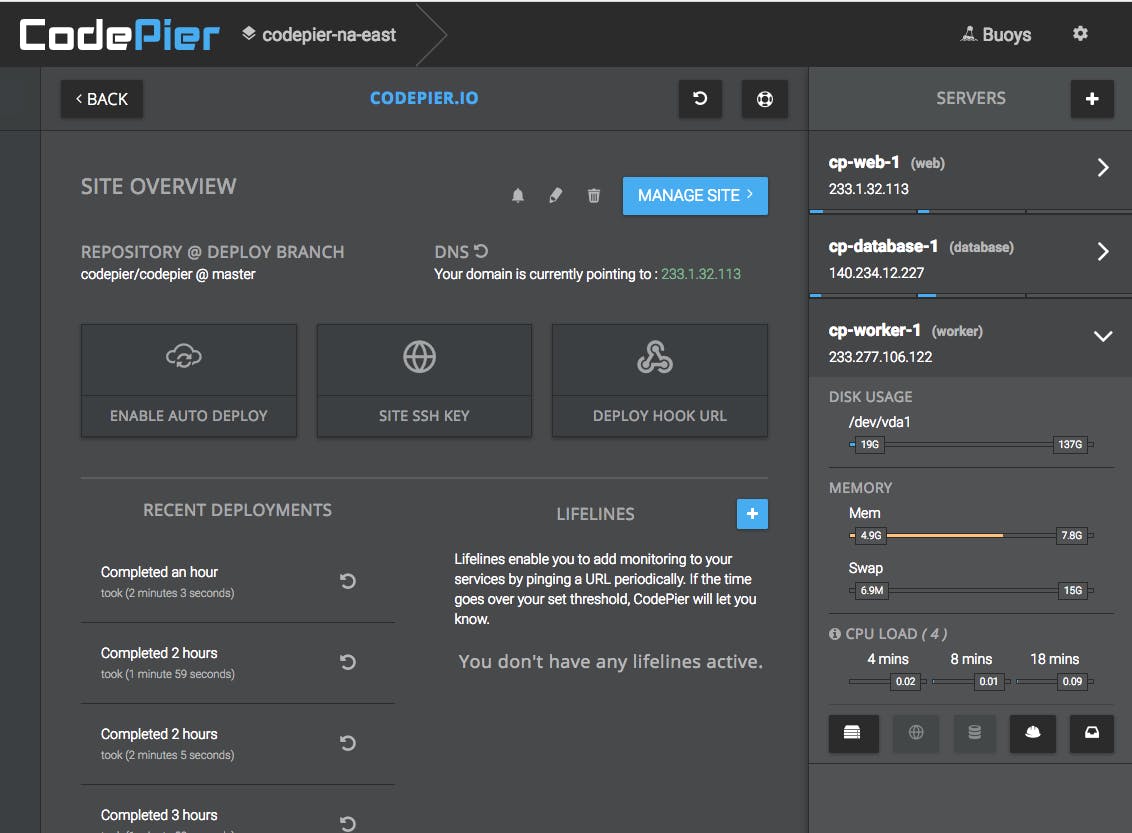Screen dimensions: 1132x833
Task: Open the CODEPIER.IO site title link
Action: point(424,98)
